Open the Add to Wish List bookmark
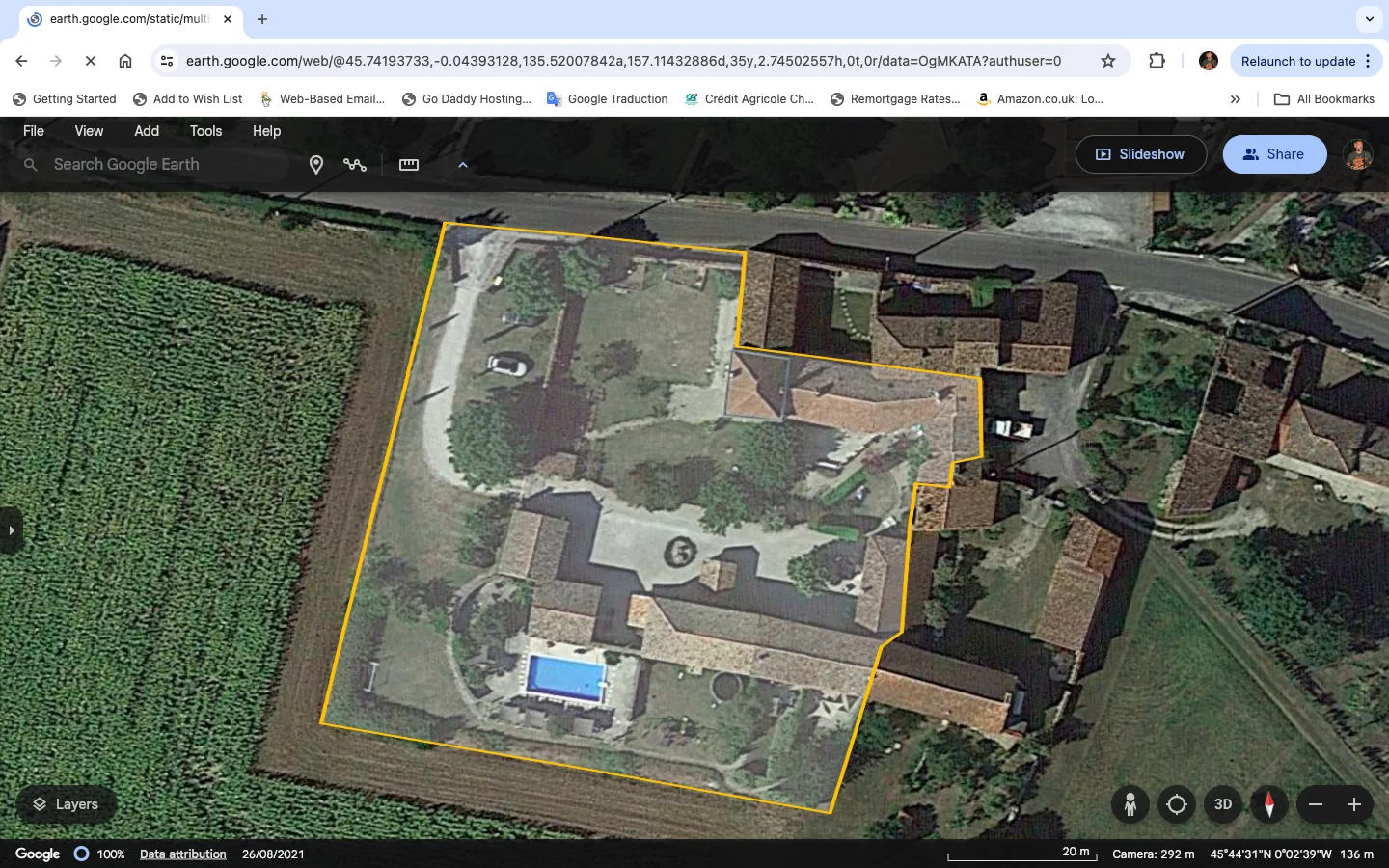1389x868 pixels. [187, 99]
